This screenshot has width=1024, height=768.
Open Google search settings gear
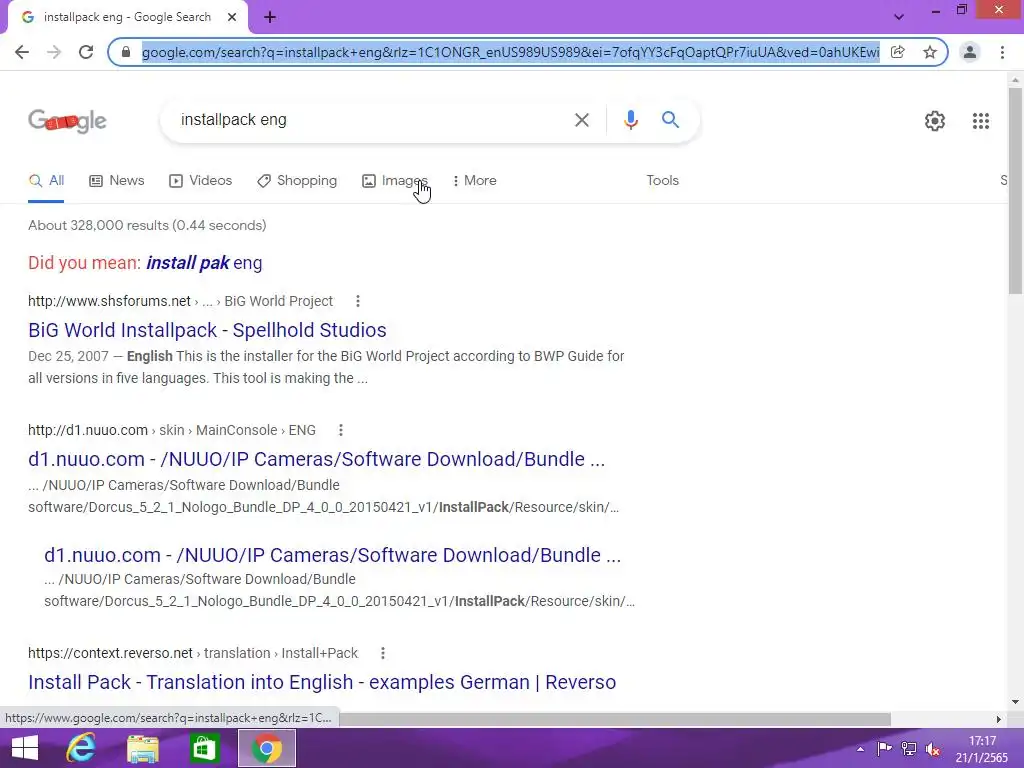point(935,121)
